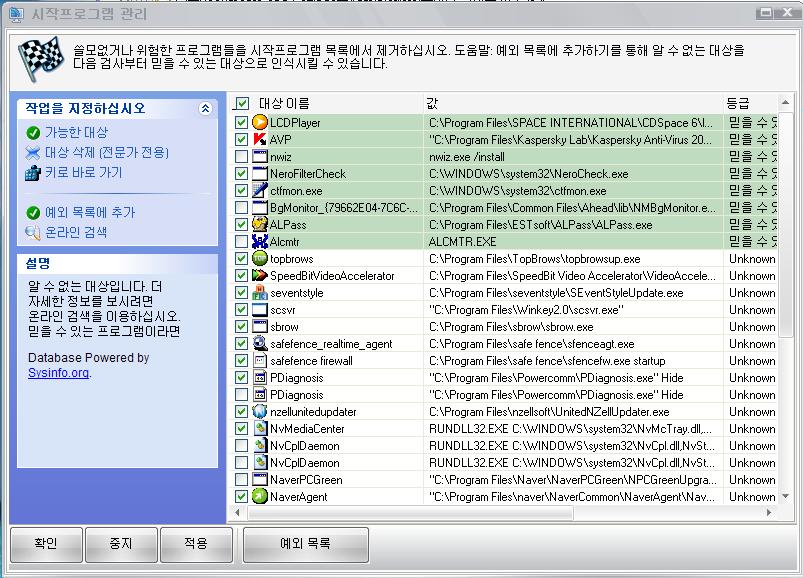The height and width of the screenshot is (578, 803).
Task: Click the horizontal scrollbar right arrow
Action: [769, 512]
